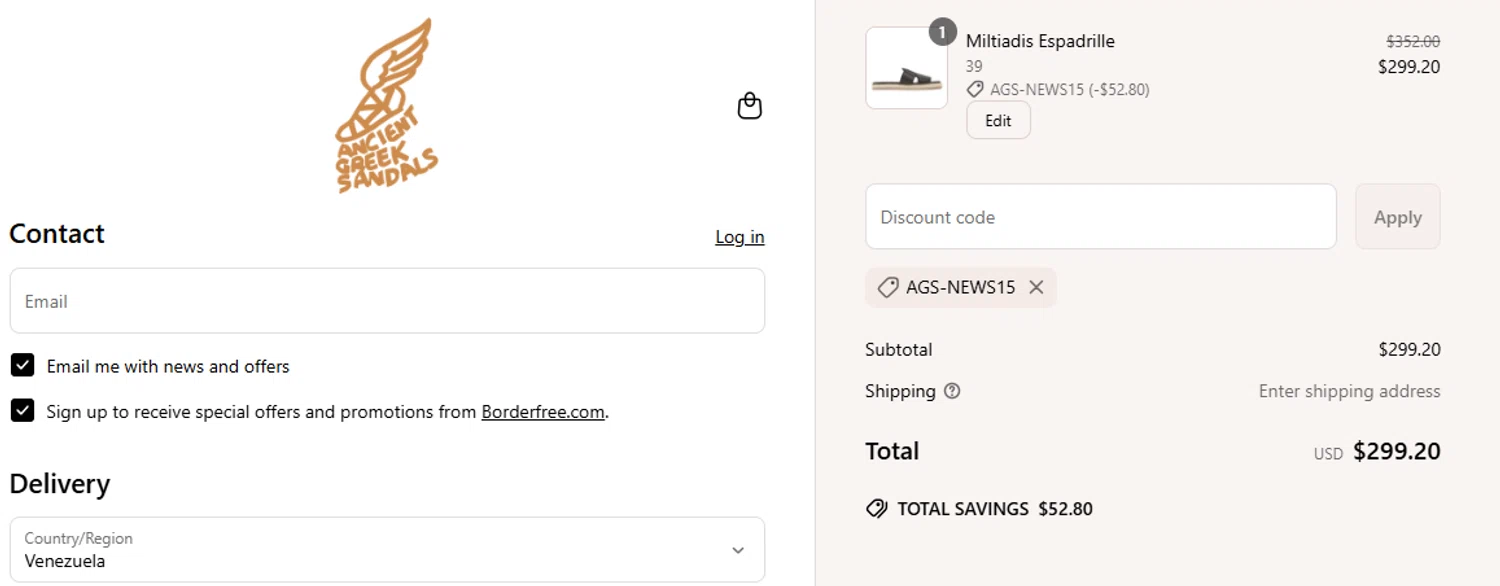
Task: Click the product size 39 text
Action: point(974,66)
